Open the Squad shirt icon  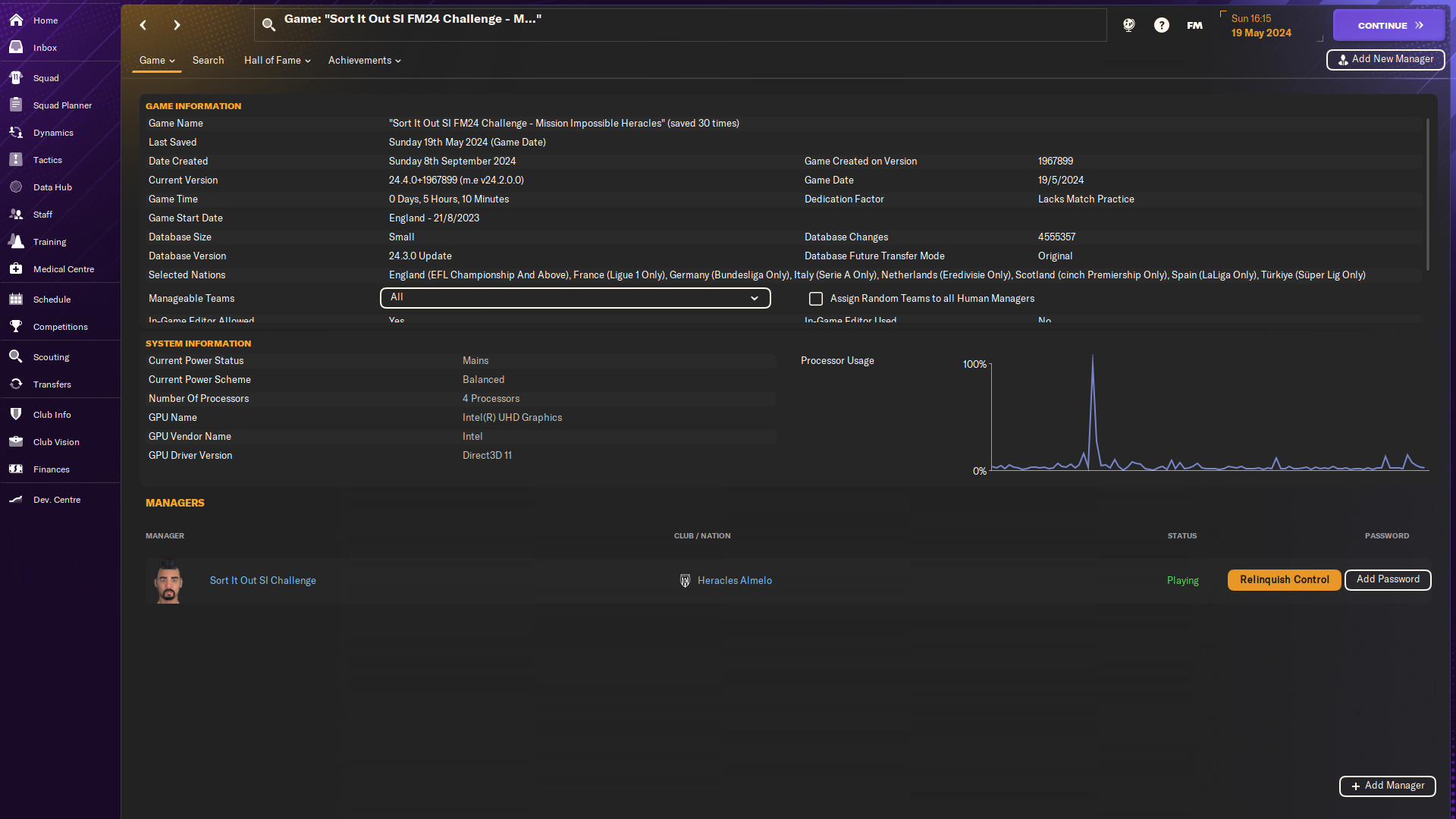(x=16, y=78)
